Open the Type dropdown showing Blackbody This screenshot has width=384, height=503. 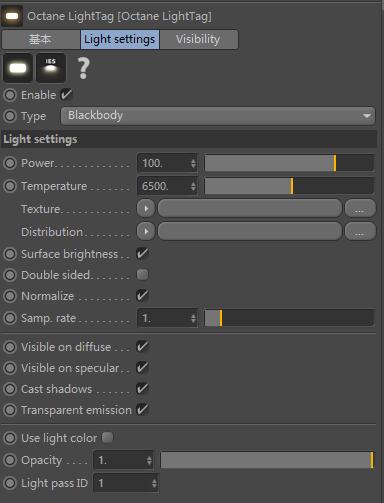[218, 116]
